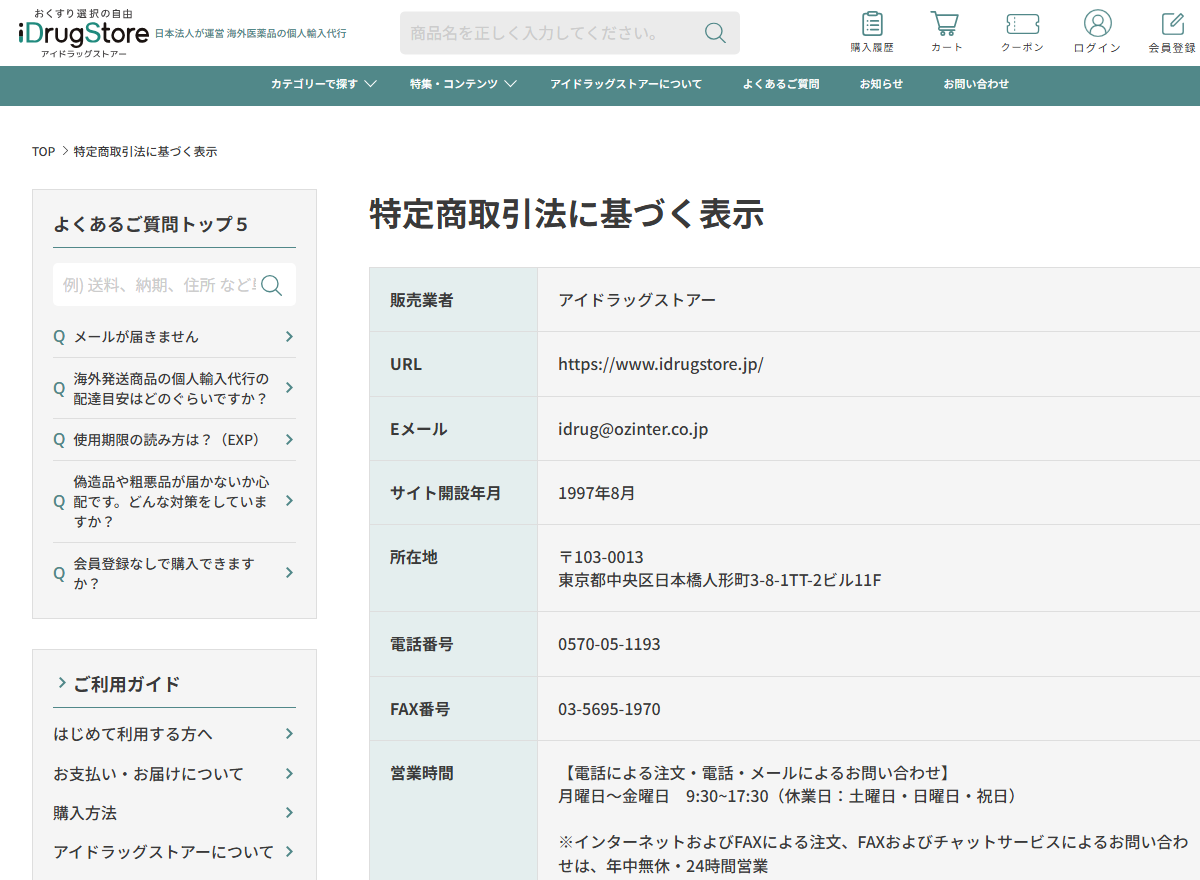
Task: Click arrow beside 偽造品や粗悪品 question
Action: [x=289, y=501]
